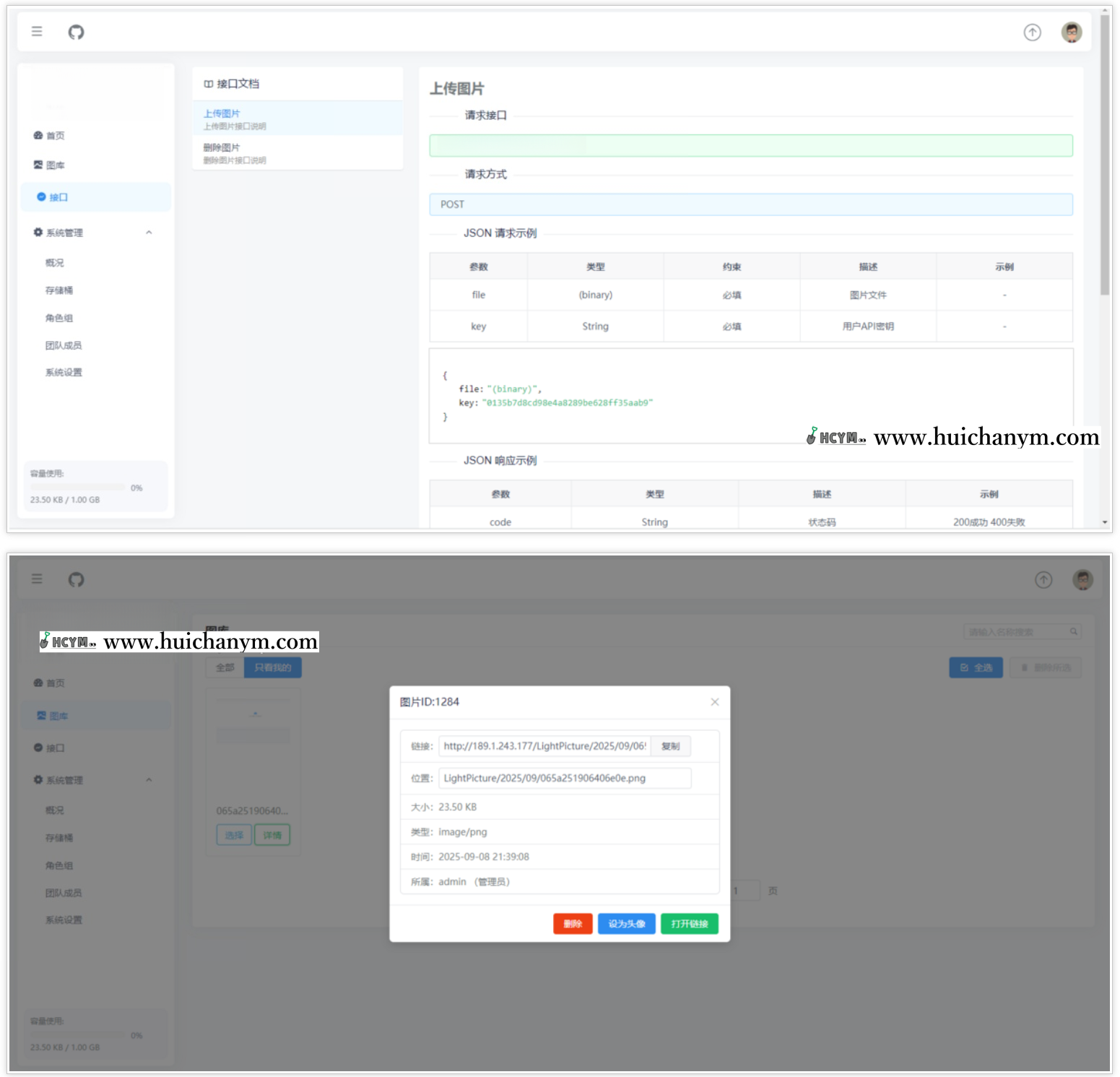Image resolution: width=1120 pixels, height=1077 pixels.
Task: Open 存储桶 in the API docs sidebar
Action: tap(59, 290)
